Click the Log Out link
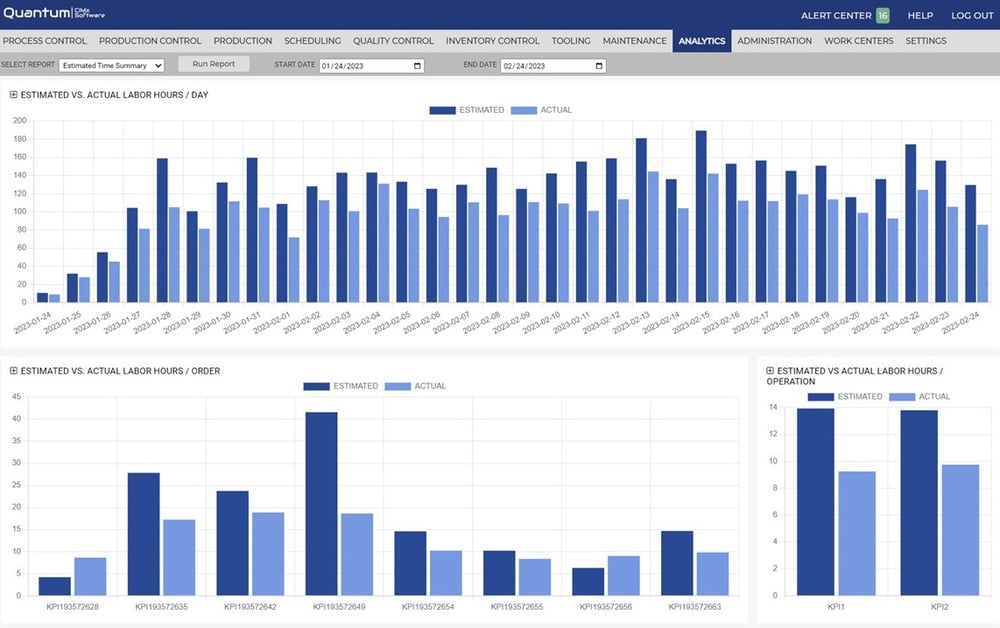This screenshot has height=628, width=1000. coord(971,15)
